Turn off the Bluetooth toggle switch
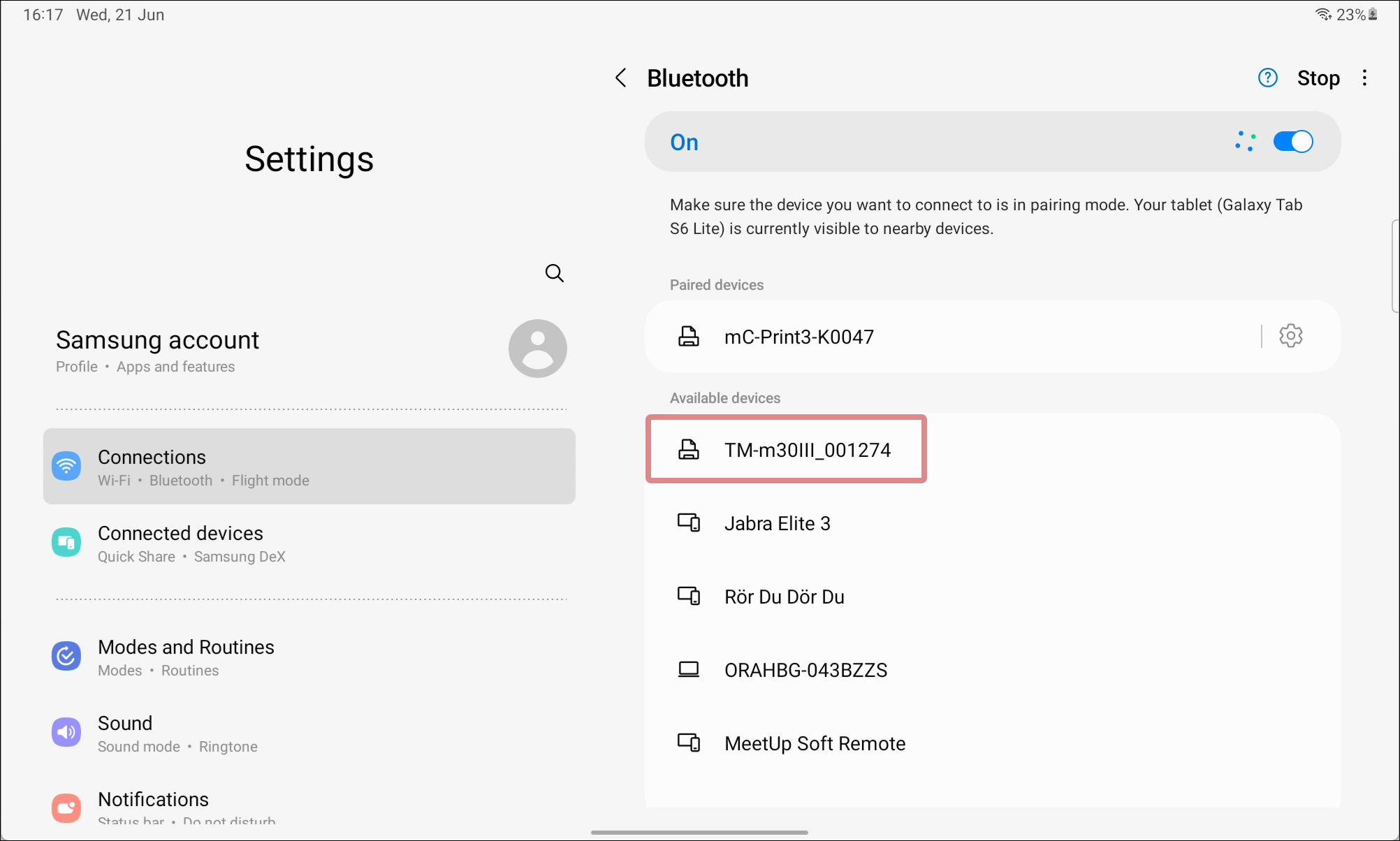Screen dimensions: 1400x841 (1292, 142)
